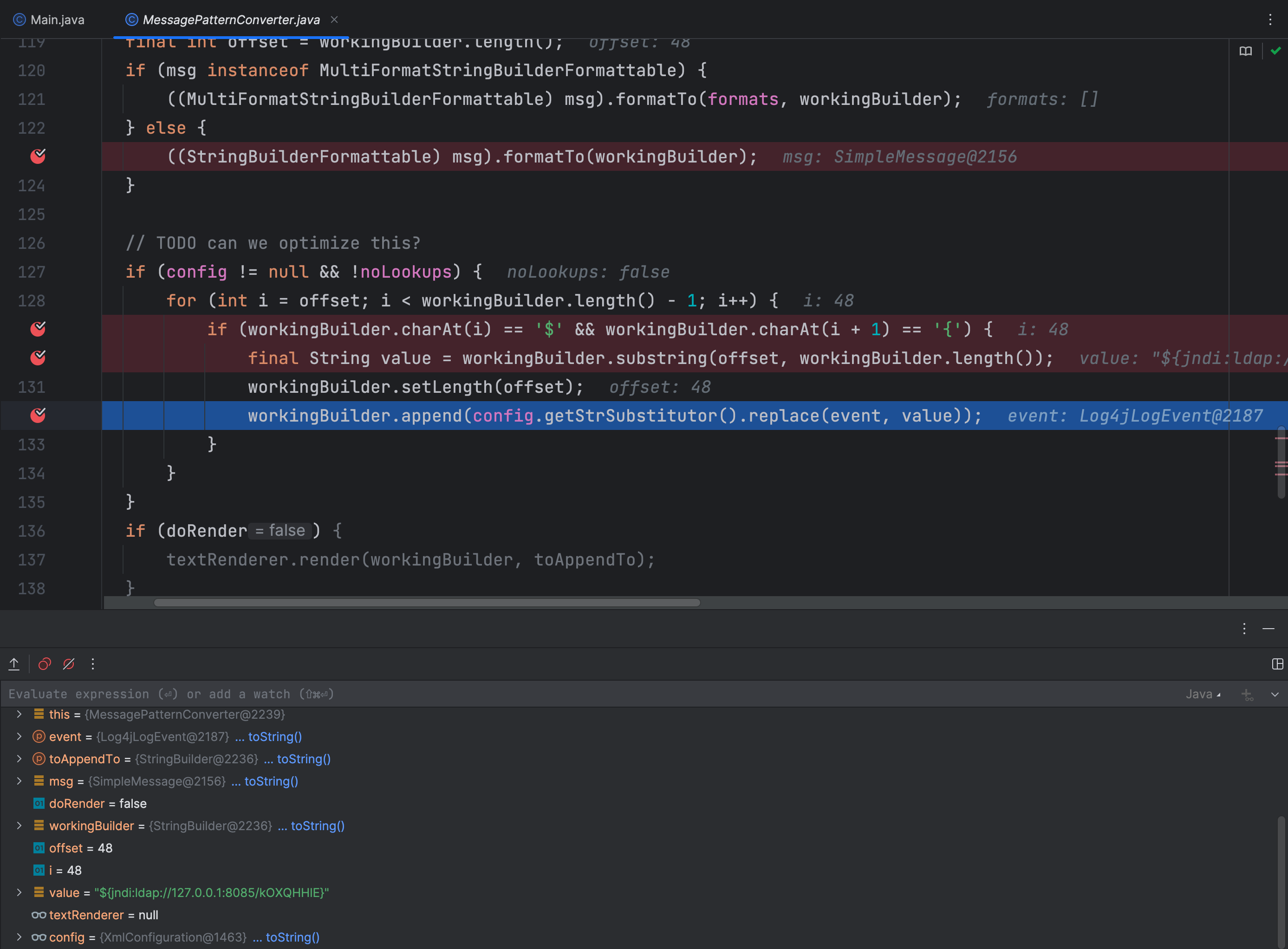Viewport: 1288px width, 949px height.
Task: Click the event: Log4jLogEvent@2187 inline hint
Action: pos(1135,416)
